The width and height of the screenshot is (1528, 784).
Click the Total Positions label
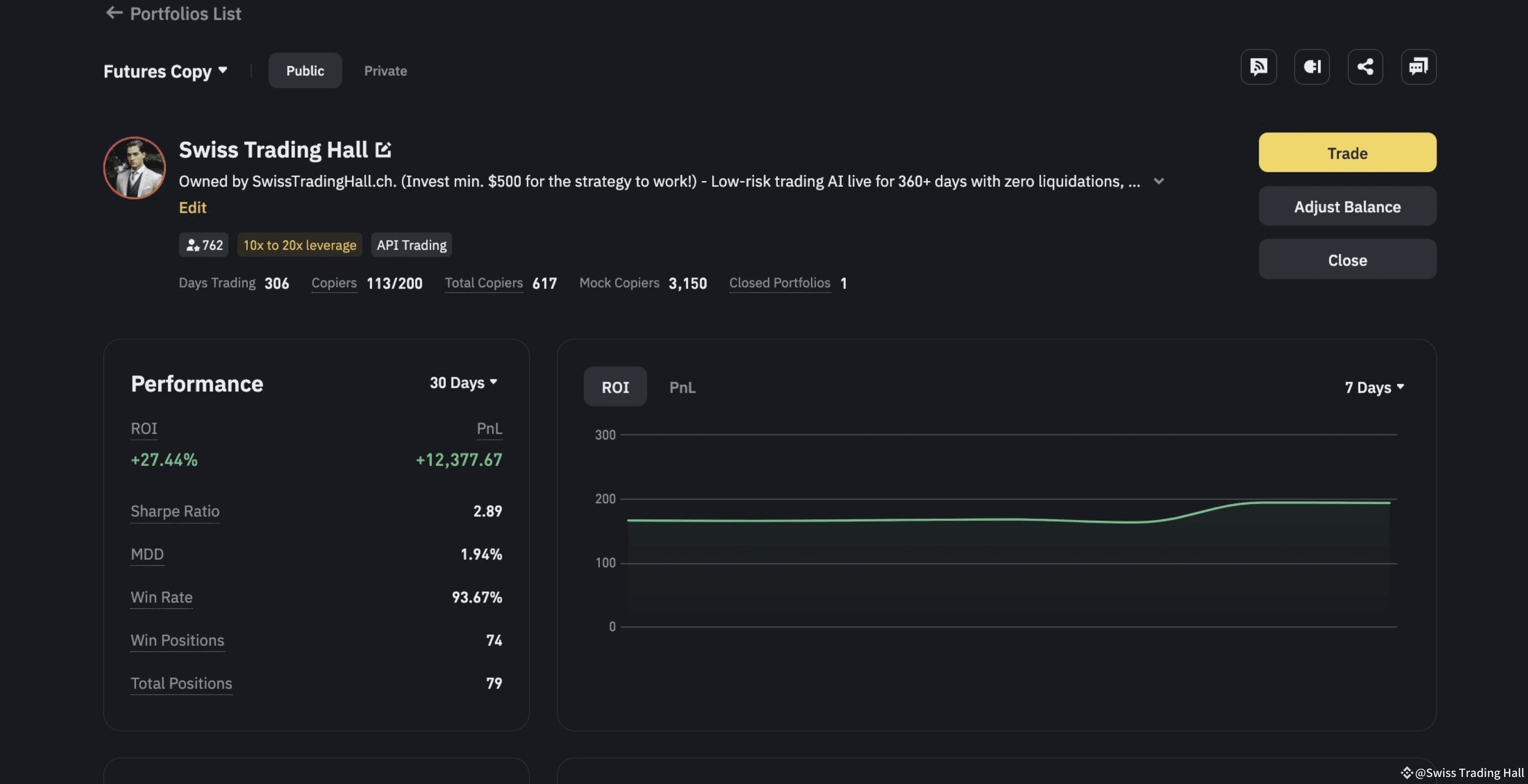[181, 683]
